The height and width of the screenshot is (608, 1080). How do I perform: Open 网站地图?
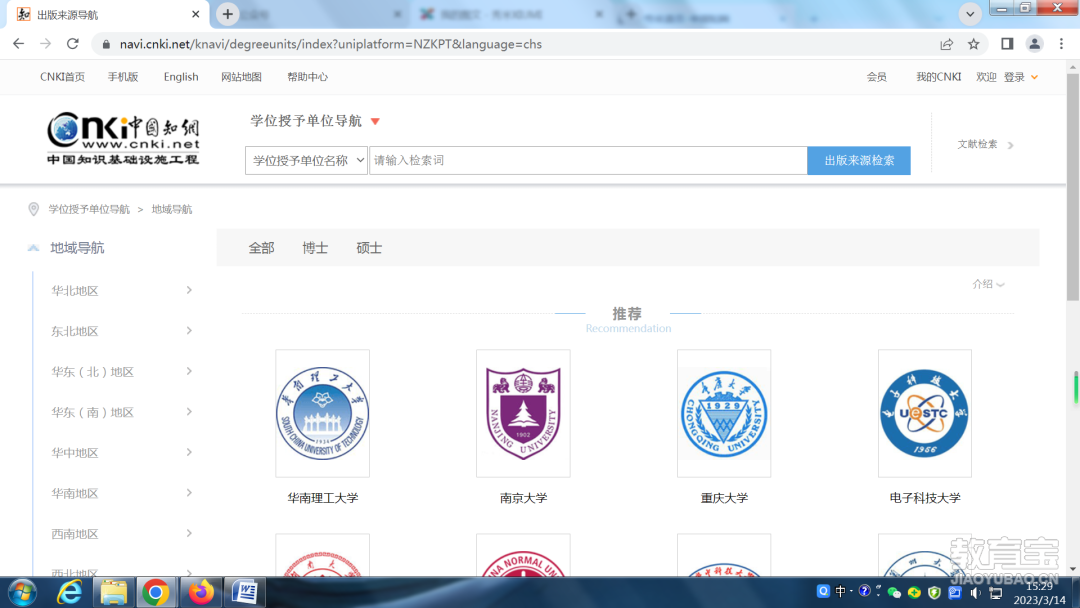(241, 77)
